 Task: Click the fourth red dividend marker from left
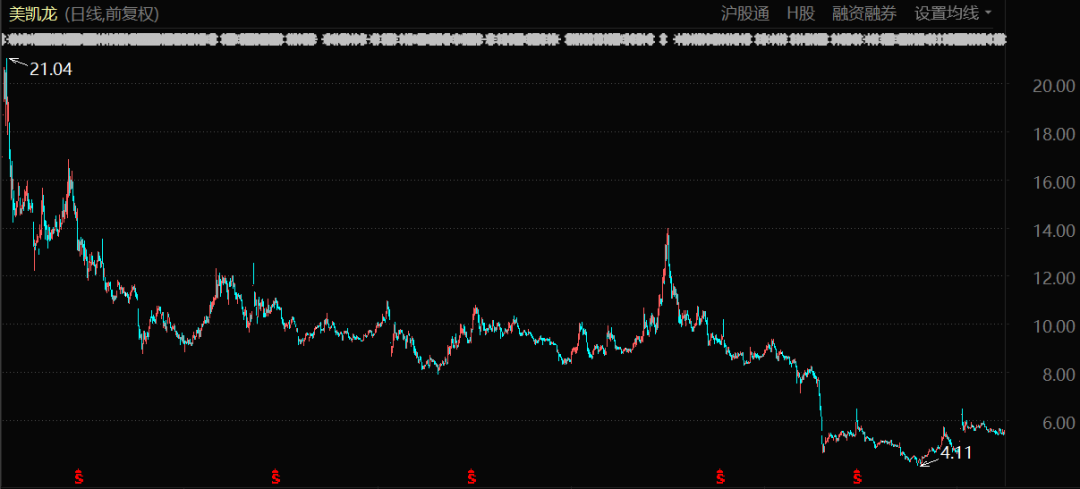(718, 474)
